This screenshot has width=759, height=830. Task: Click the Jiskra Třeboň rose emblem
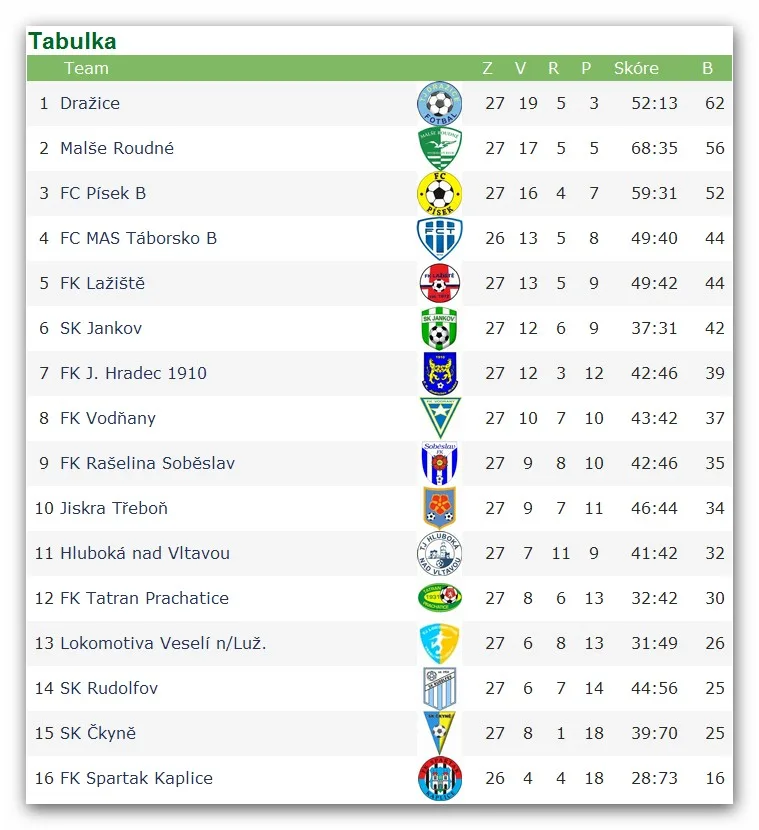pos(439,508)
